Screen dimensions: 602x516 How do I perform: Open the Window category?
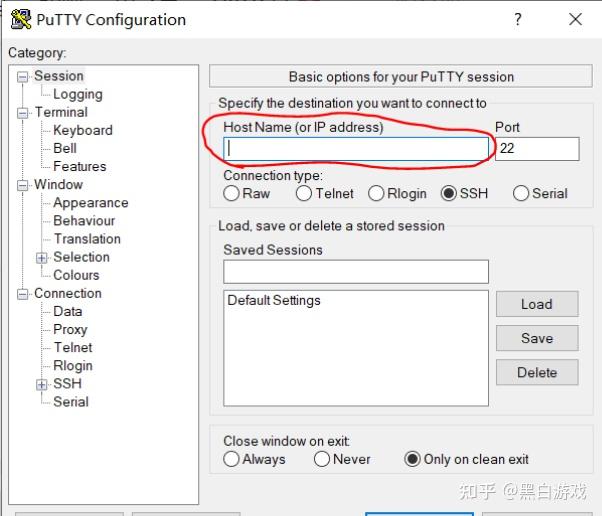58,184
